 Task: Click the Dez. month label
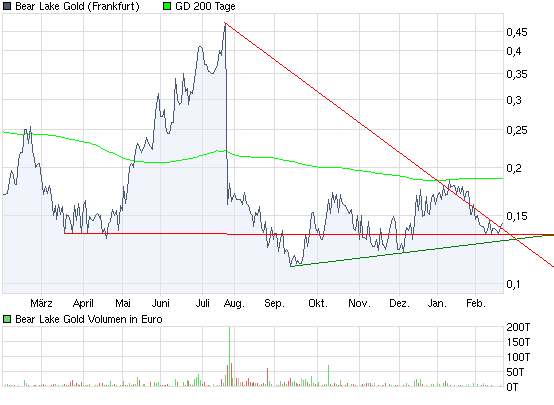tap(399, 303)
